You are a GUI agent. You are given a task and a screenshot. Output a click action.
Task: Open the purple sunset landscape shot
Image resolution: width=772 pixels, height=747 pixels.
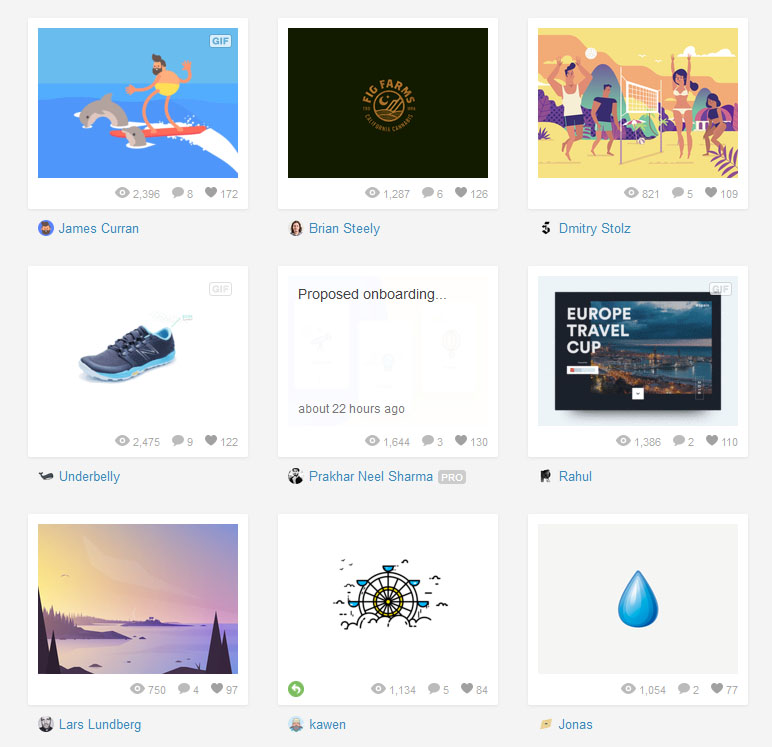138,599
